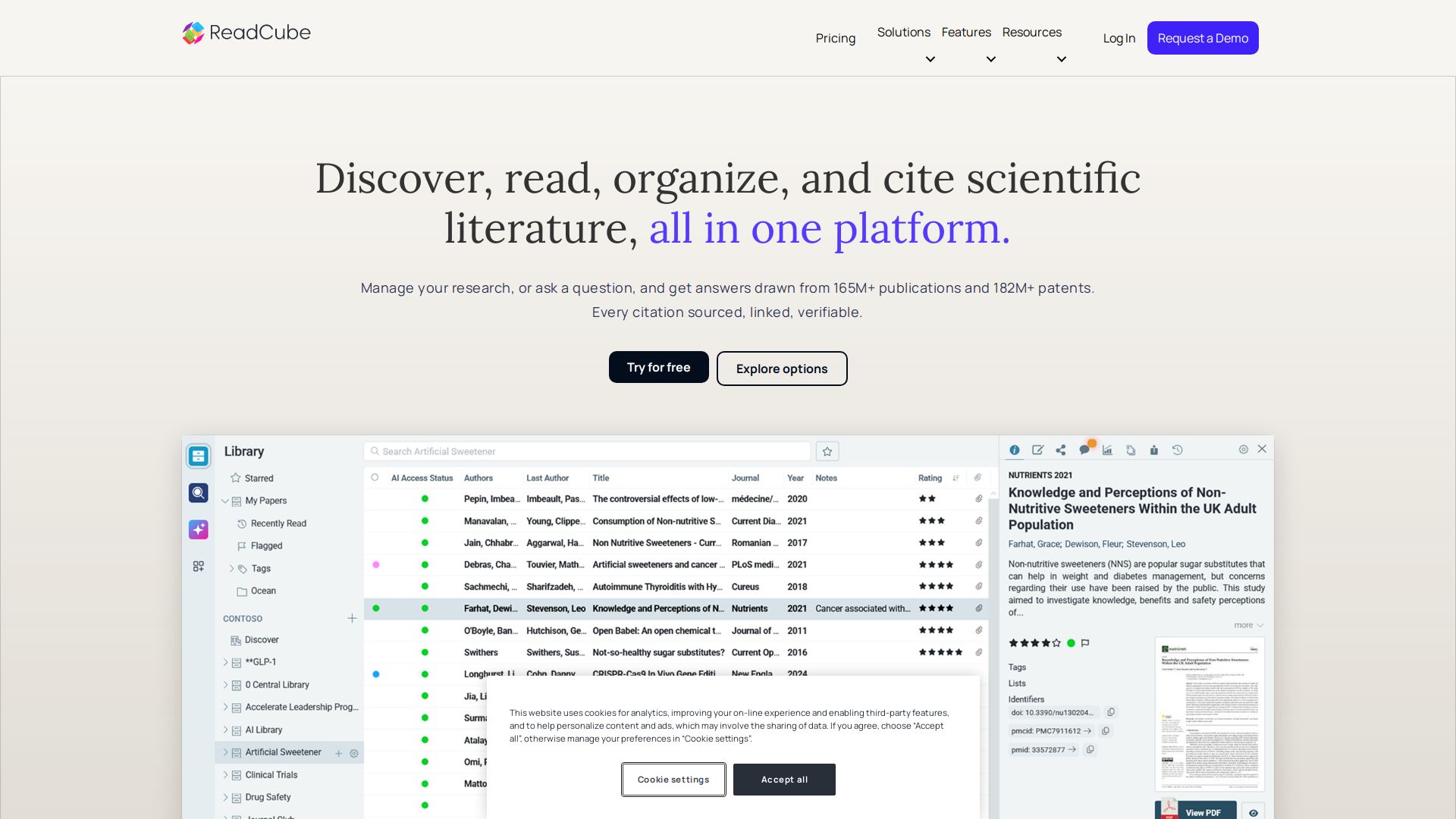Open the edit notes pencil icon
The width and height of the screenshot is (1456, 819).
1037,450
